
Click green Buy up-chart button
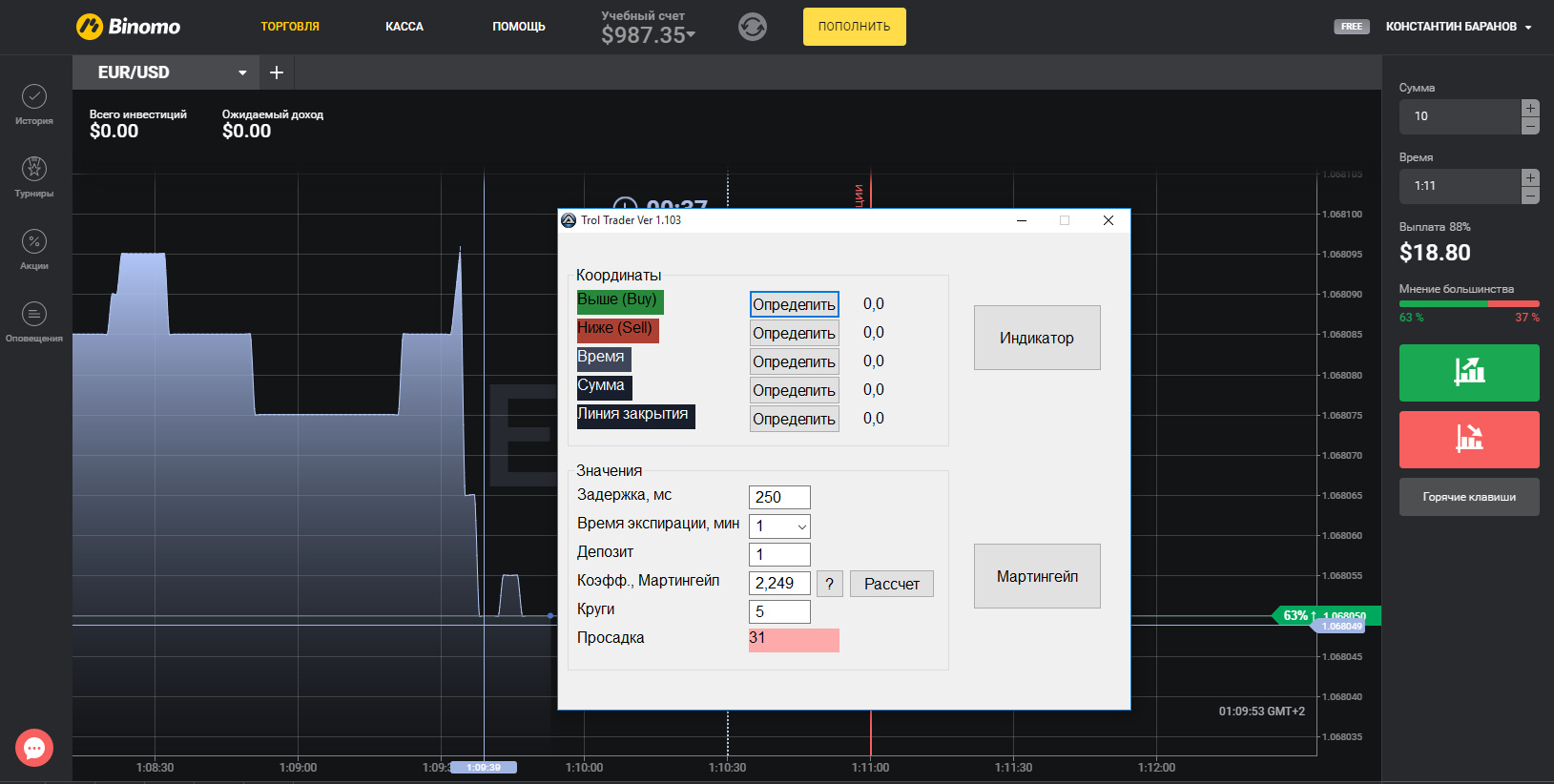[1469, 373]
